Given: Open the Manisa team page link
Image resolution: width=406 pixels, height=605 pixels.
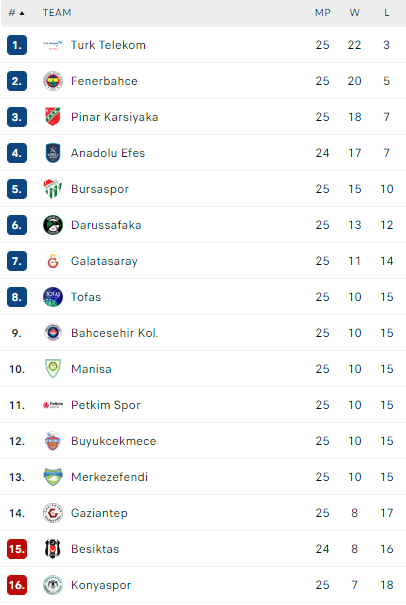Looking at the screenshot, I should point(91,369).
